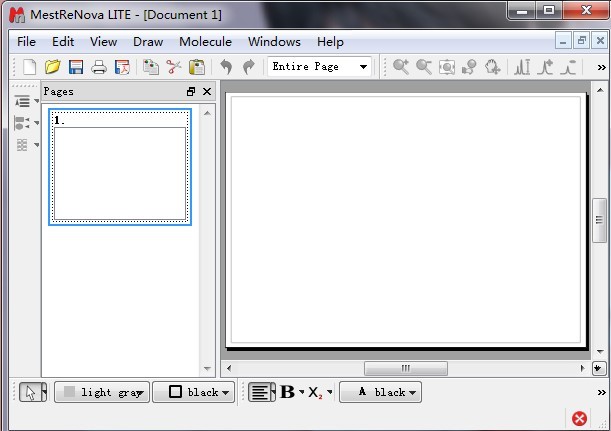
Task: Redo the last undone action
Action: click(x=249, y=67)
